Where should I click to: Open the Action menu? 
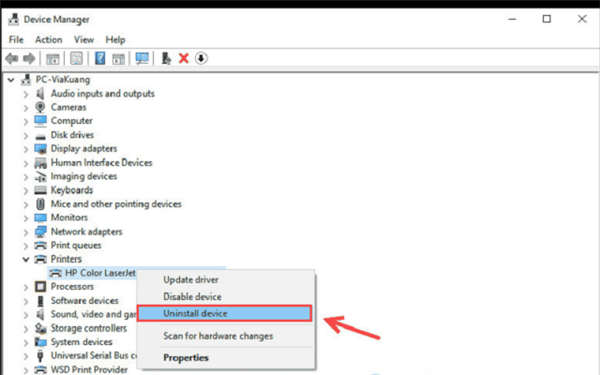[x=49, y=39]
